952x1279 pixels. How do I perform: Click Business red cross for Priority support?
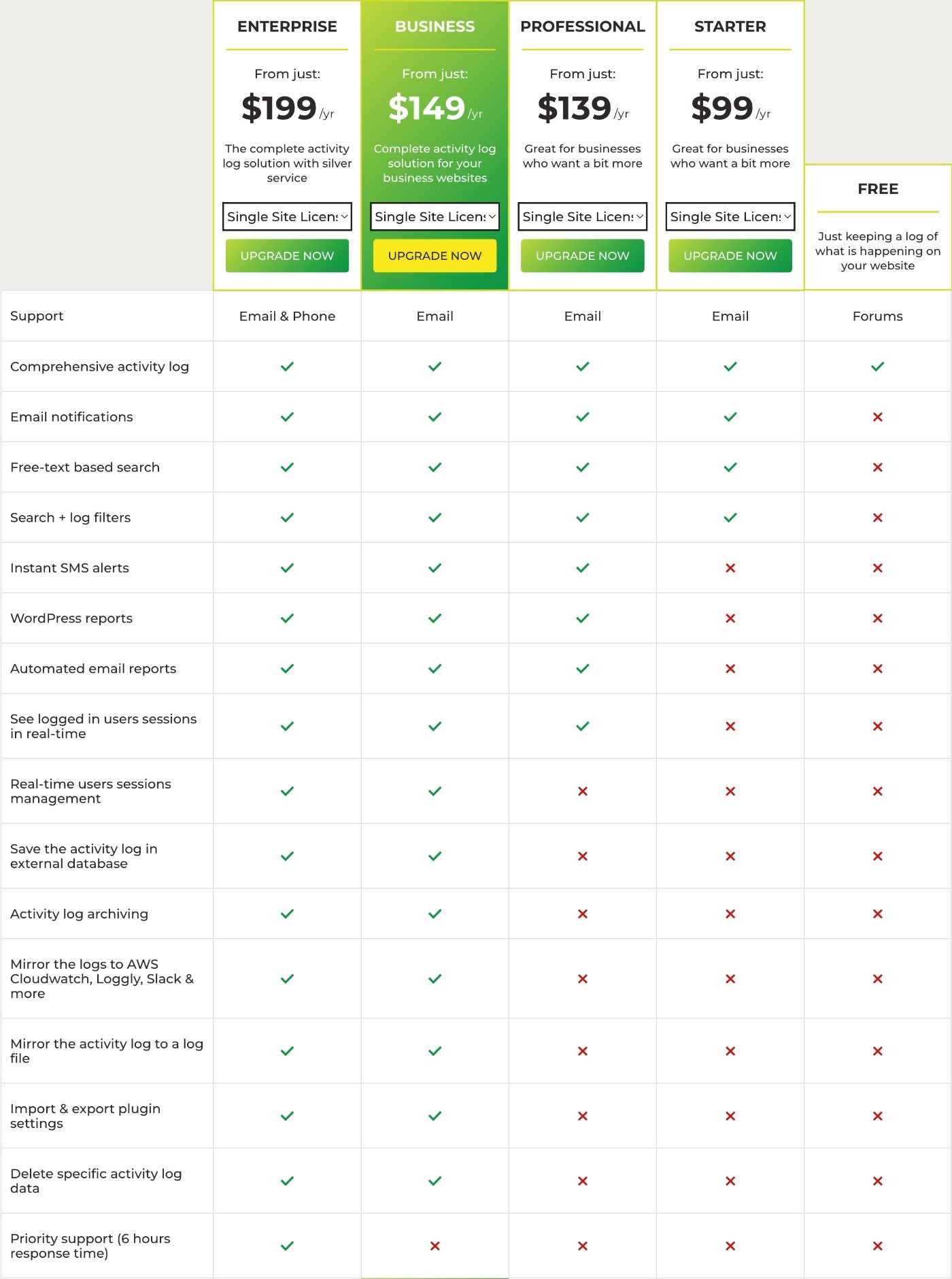click(x=435, y=1246)
